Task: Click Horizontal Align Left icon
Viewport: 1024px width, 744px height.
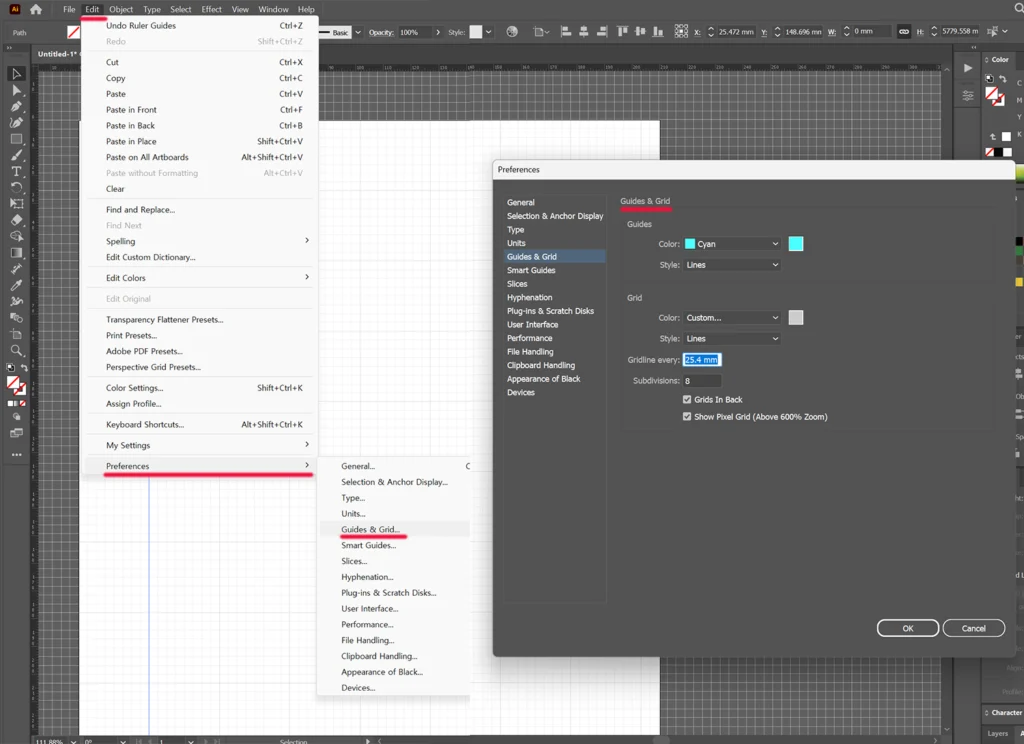Action: coord(566,31)
